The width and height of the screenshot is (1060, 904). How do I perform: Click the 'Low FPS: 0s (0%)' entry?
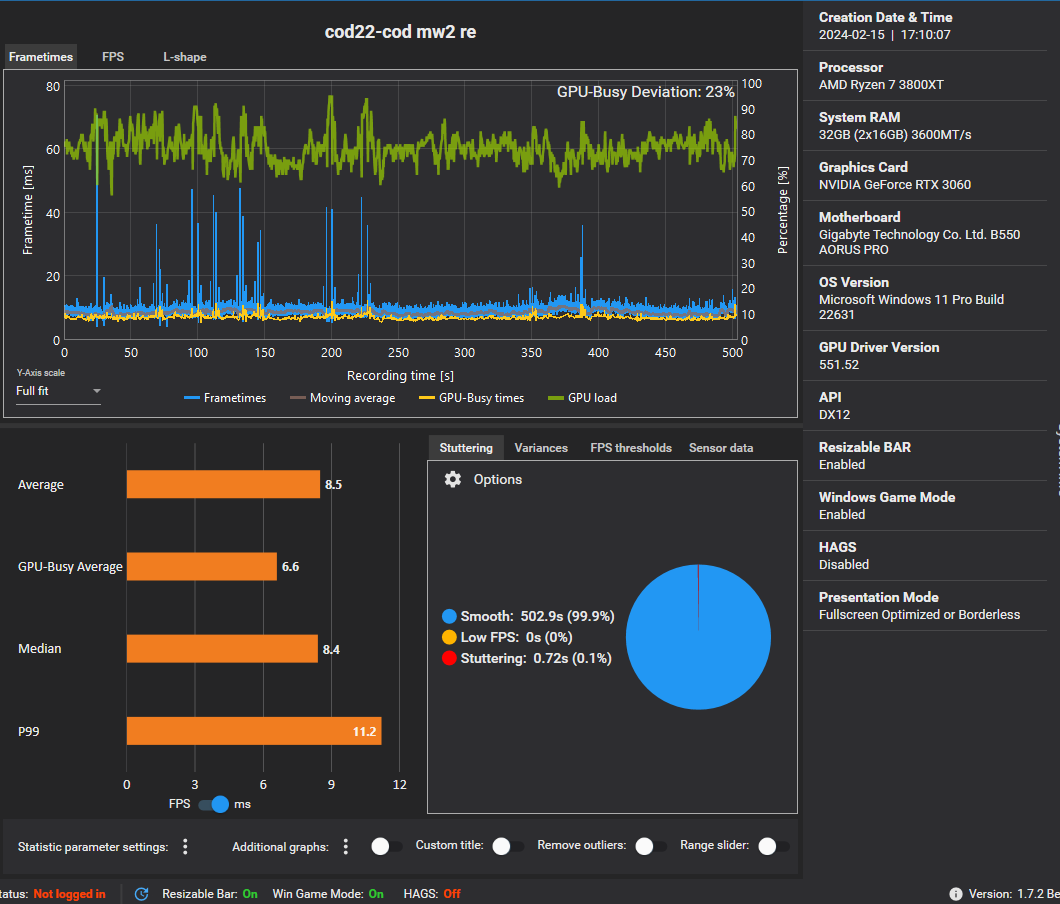tap(516, 637)
